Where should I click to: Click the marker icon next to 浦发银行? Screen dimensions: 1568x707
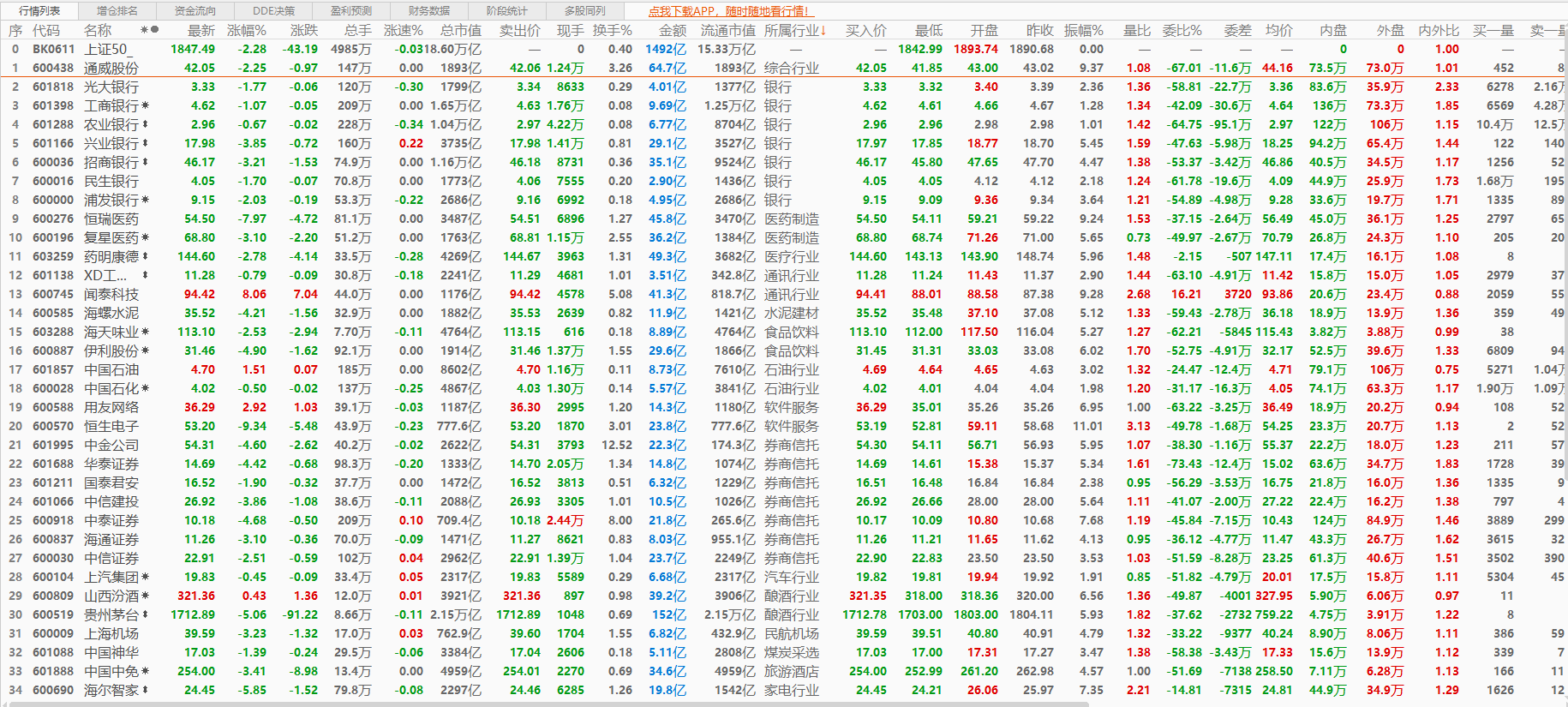click(146, 200)
